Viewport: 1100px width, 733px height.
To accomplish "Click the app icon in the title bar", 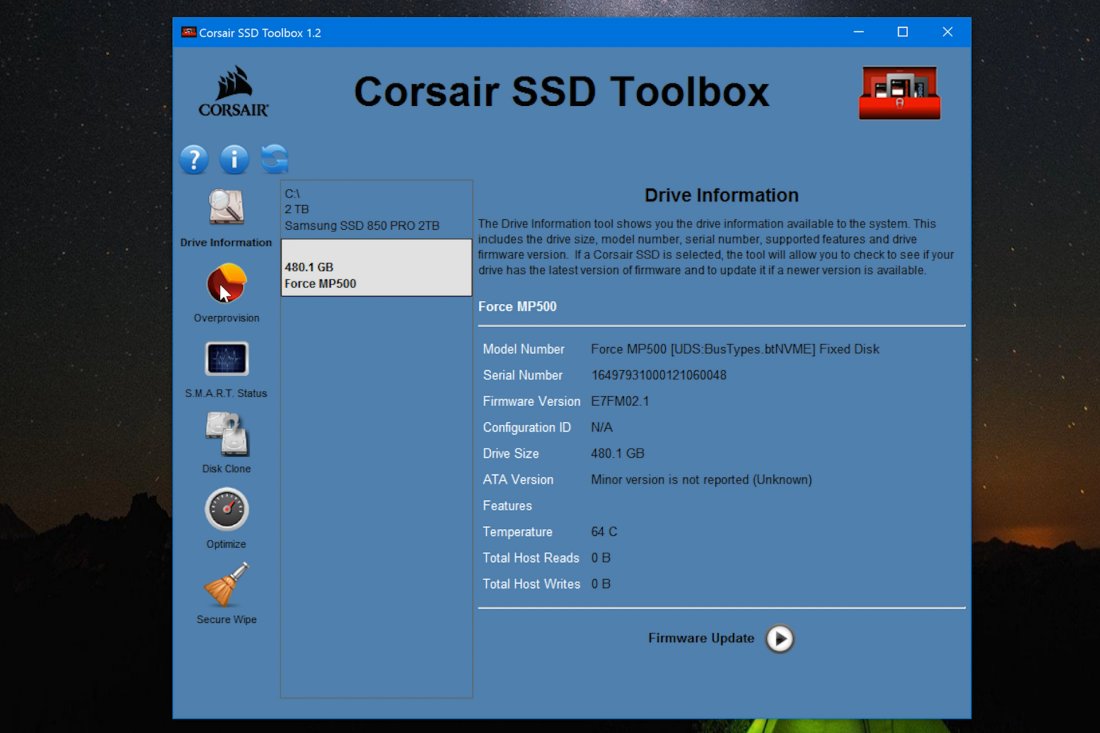I will pos(188,32).
